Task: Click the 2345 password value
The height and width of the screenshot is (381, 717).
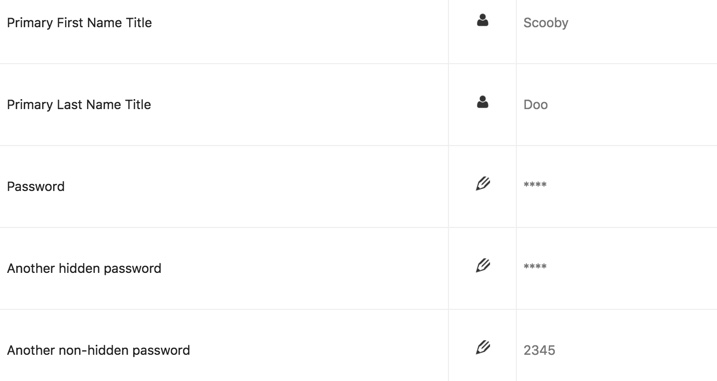Action: click(x=539, y=350)
